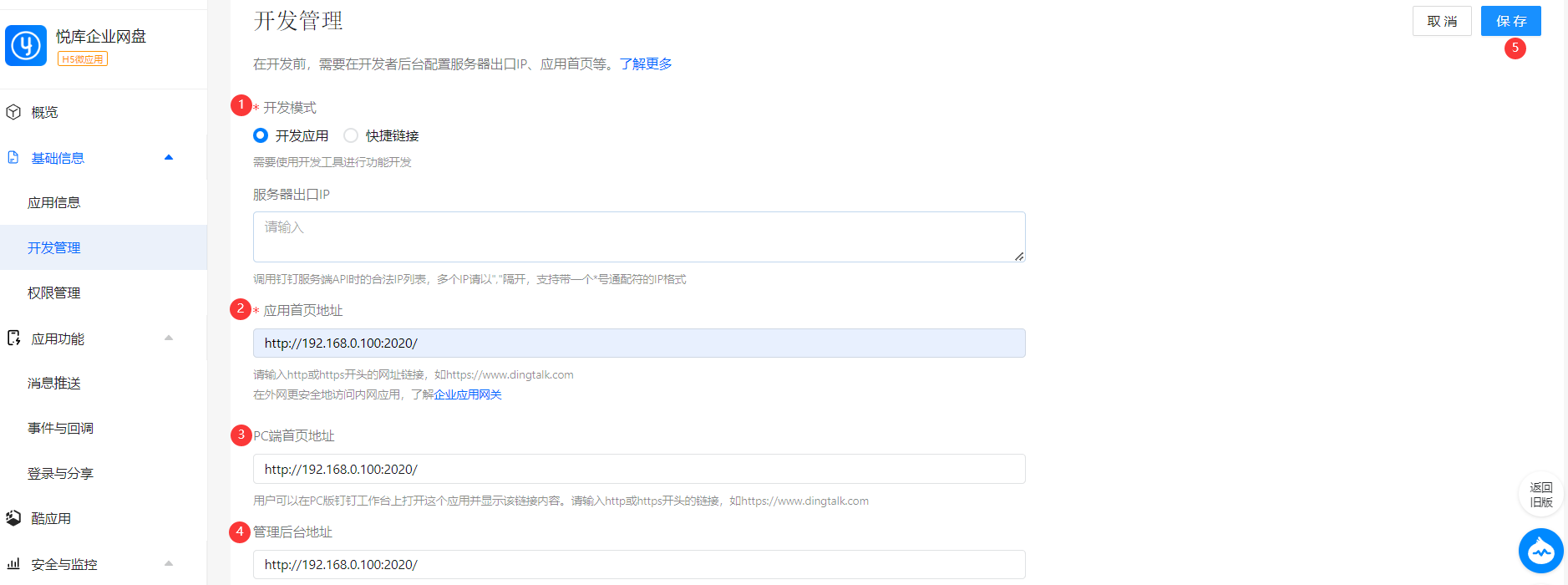Image resolution: width=1568 pixels, height=585 pixels.
Task: Go to 权限管理 menu item
Action: (54, 293)
